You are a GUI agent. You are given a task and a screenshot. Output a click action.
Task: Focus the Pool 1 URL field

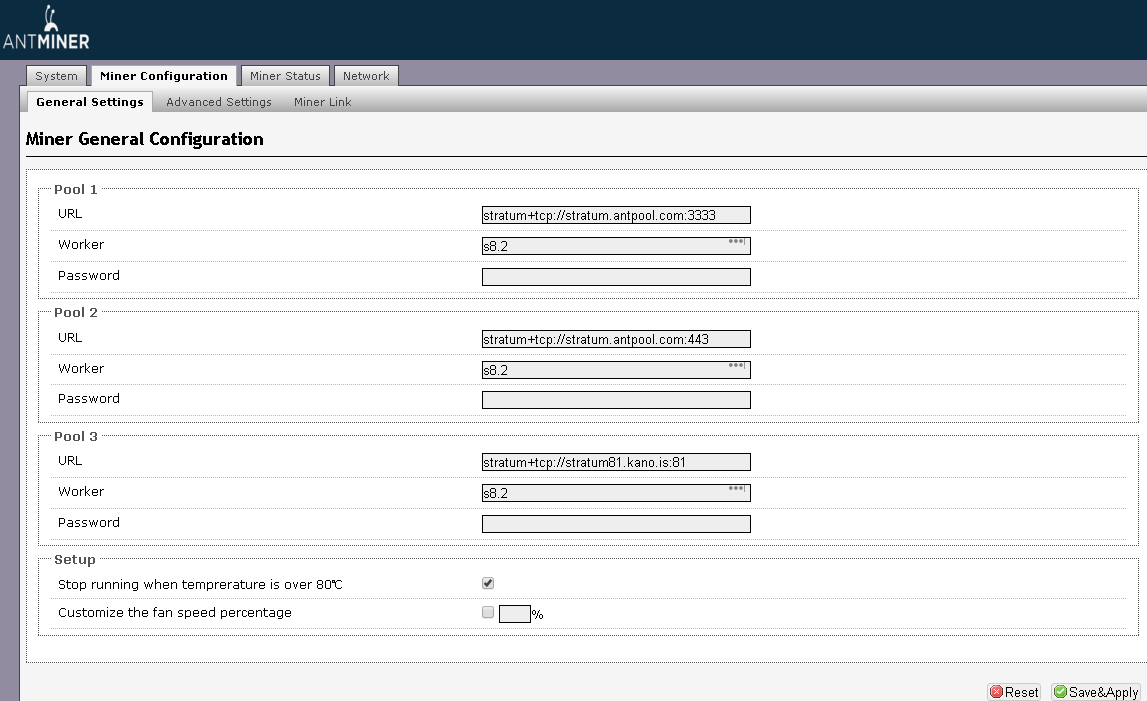point(616,215)
